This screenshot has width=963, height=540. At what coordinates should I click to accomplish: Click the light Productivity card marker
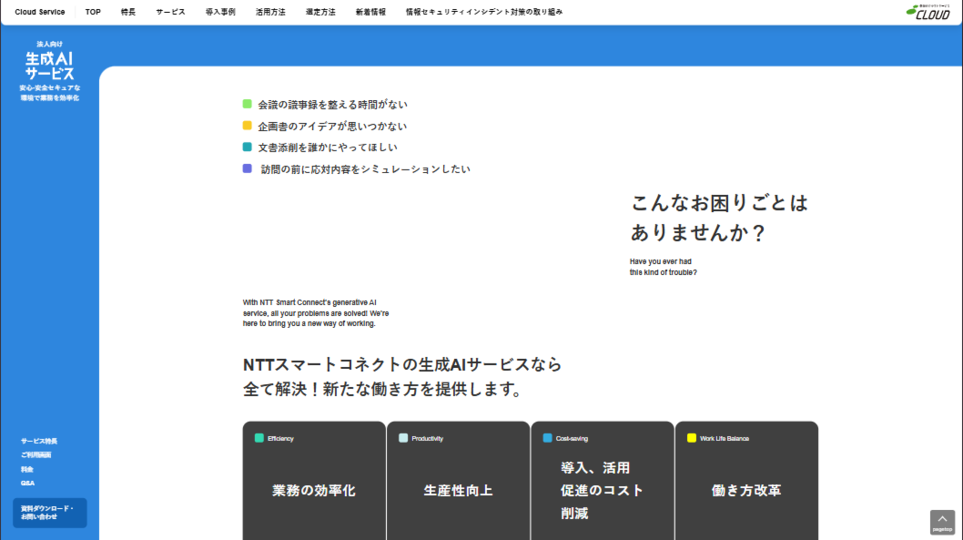(x=403, y=438)
